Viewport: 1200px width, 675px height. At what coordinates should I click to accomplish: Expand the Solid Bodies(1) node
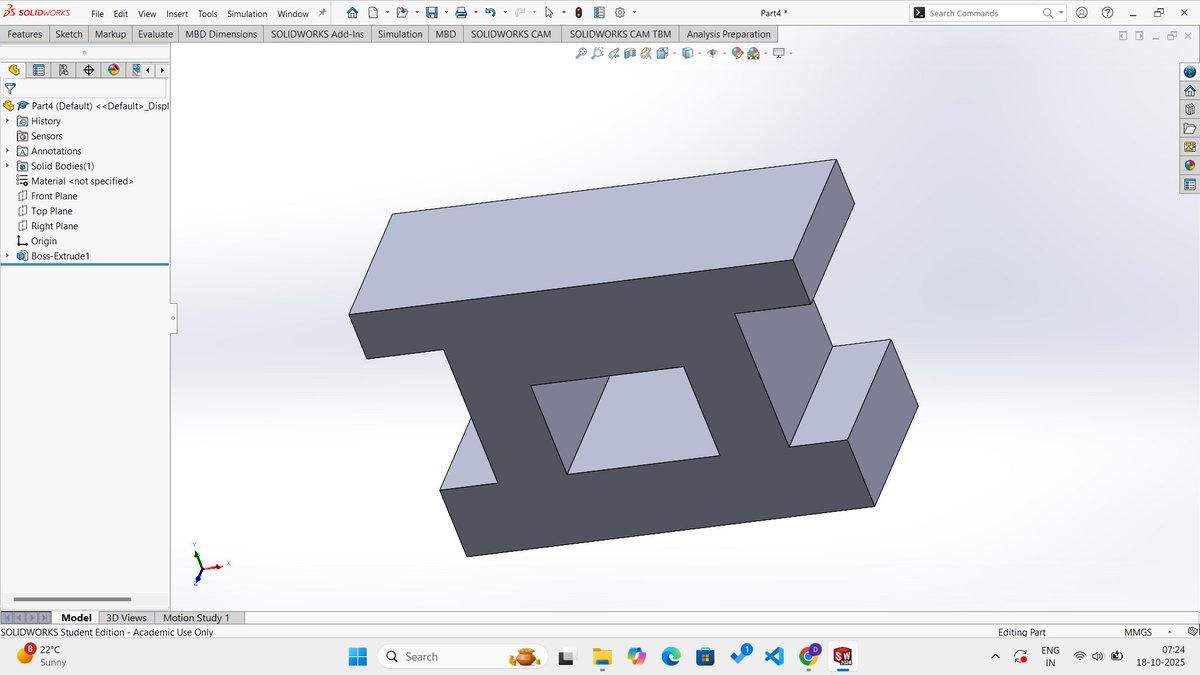point(7,166)
